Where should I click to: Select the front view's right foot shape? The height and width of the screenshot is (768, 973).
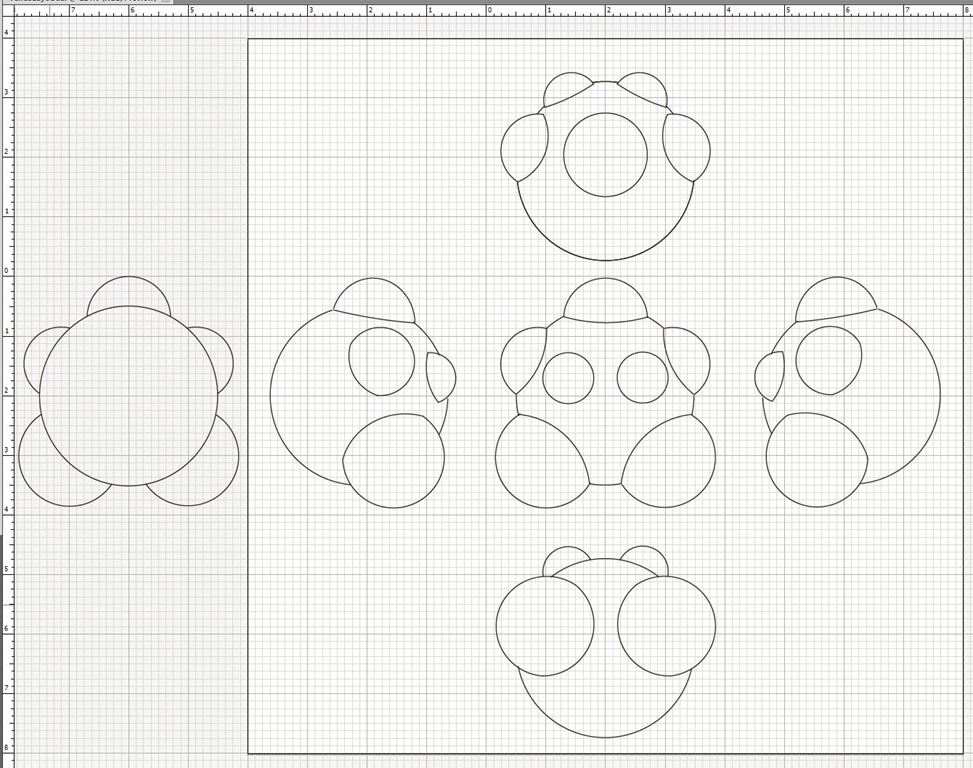(670, 462)
